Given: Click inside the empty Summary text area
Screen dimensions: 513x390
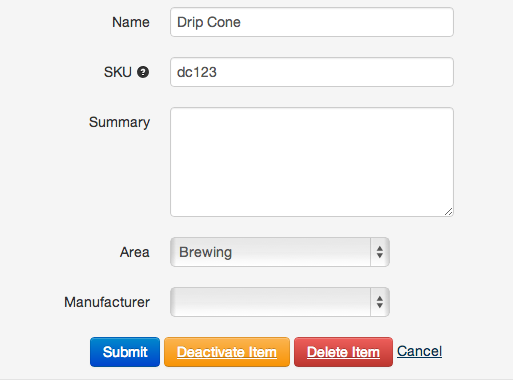Looking at the screenshot, I should (x=312, y=162).
